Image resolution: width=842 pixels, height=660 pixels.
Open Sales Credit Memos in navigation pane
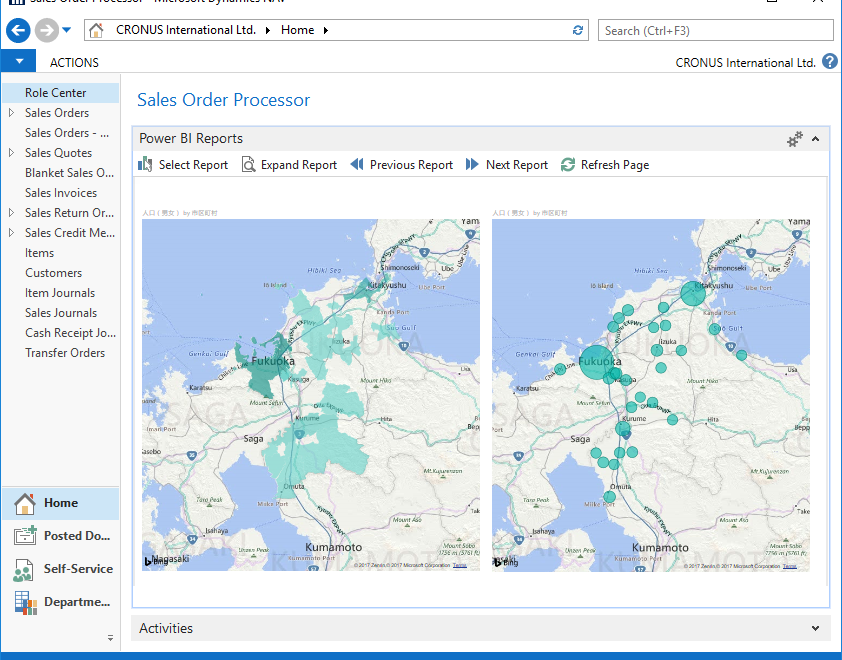pyautogui.click(x=70, y=233)
